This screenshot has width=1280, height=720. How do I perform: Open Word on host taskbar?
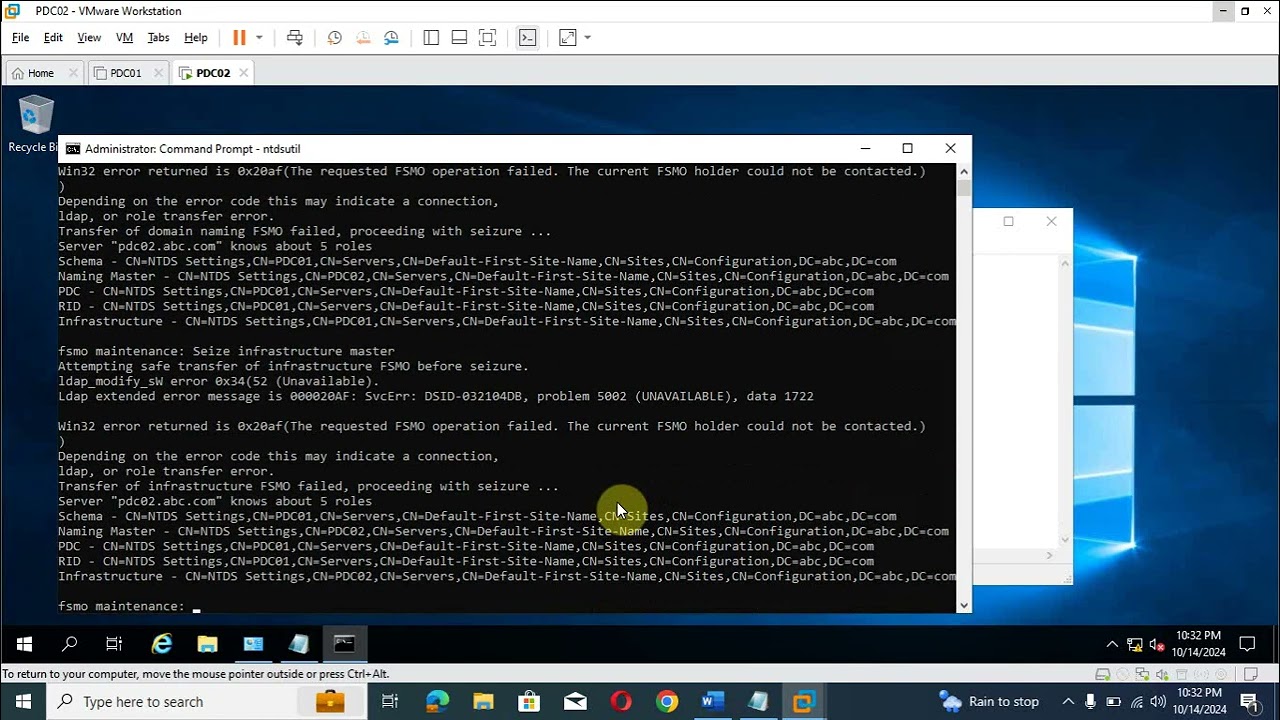coord(712,702)
